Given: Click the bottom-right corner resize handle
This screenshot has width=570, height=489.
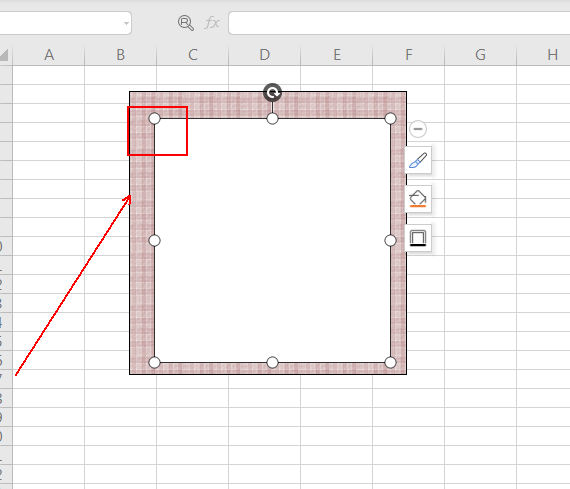Looking at the screenshot, I should click(390, 362).
